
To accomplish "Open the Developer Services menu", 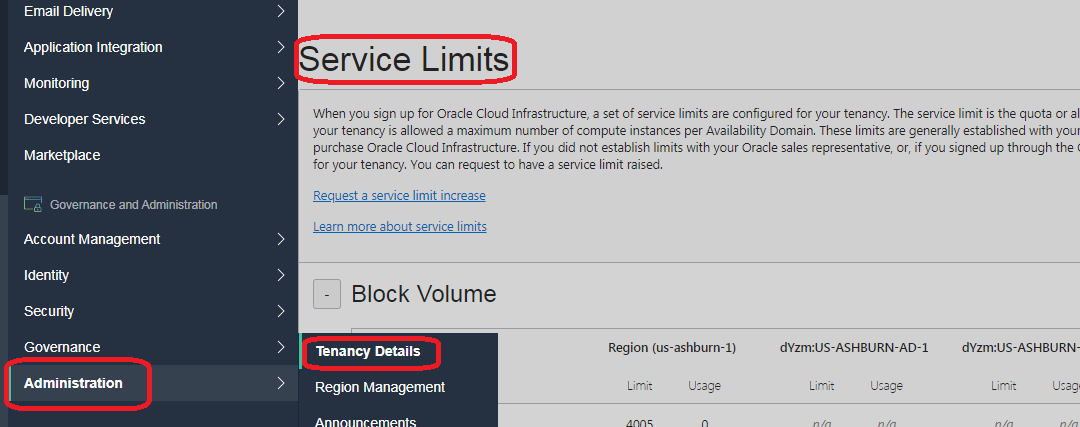I will click(x=84, y=119).
